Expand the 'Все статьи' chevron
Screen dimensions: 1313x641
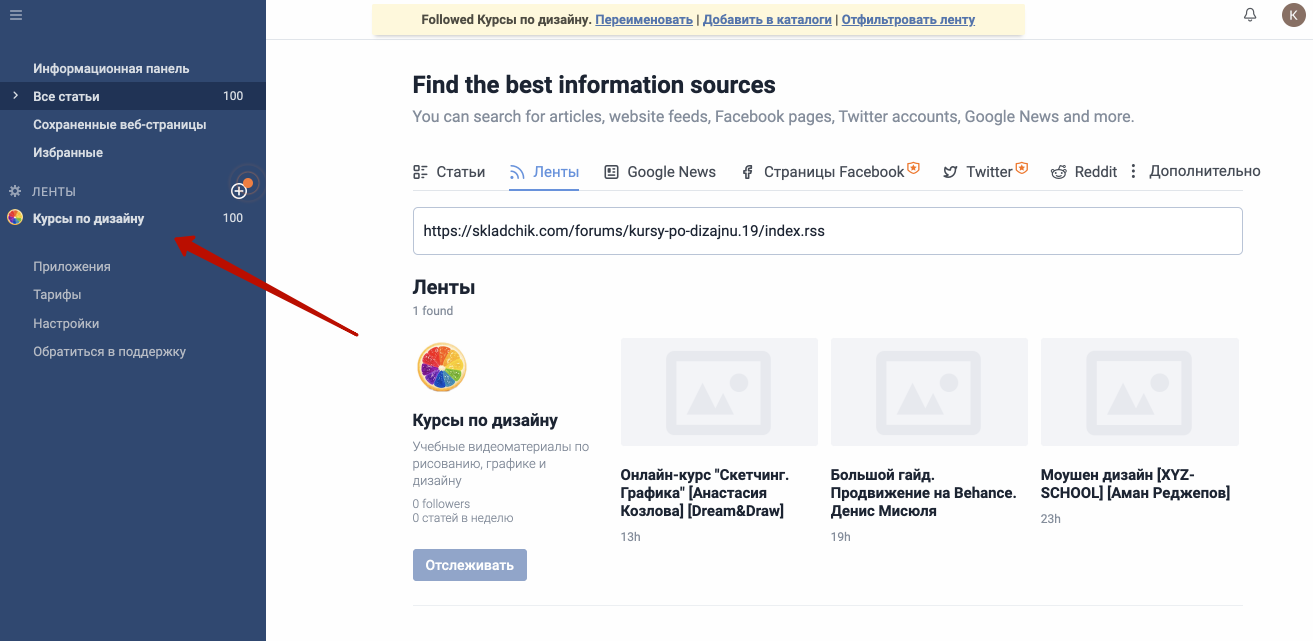15,96
